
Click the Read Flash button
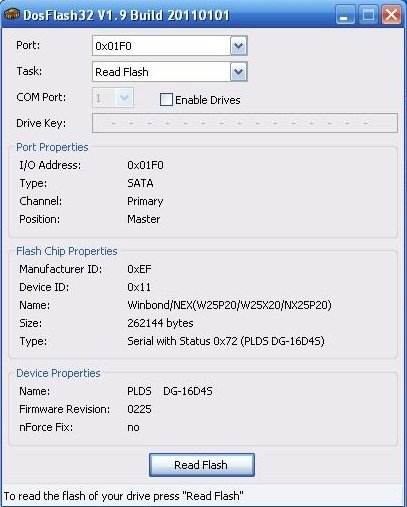pos(202,465)
